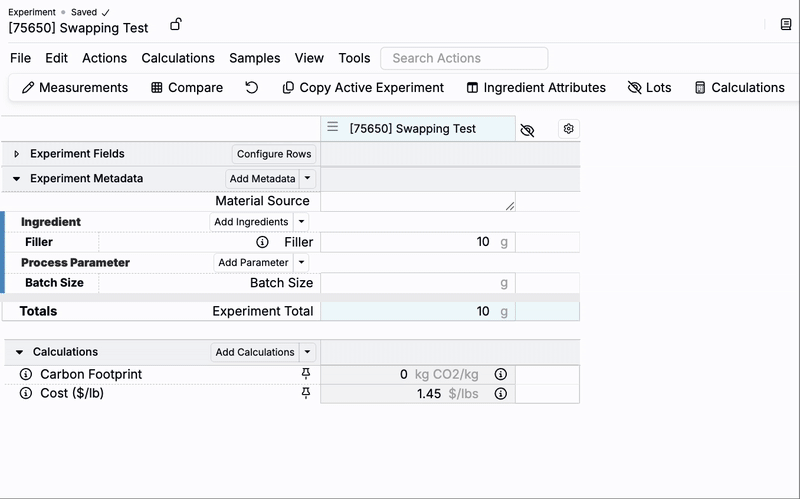Click the Configure Rows button
800x499 pixels.
click(274, 154)
